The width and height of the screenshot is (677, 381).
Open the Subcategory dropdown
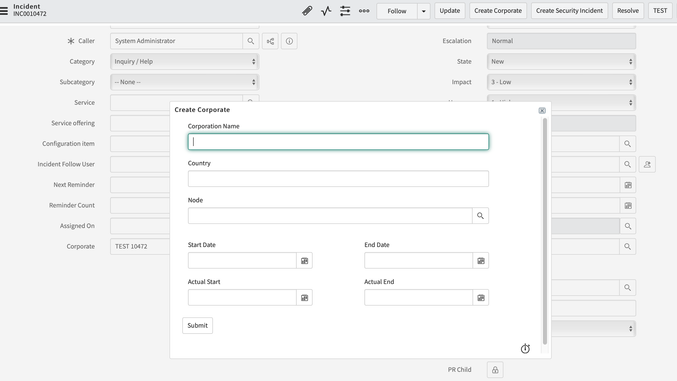[x=184, y=82]
